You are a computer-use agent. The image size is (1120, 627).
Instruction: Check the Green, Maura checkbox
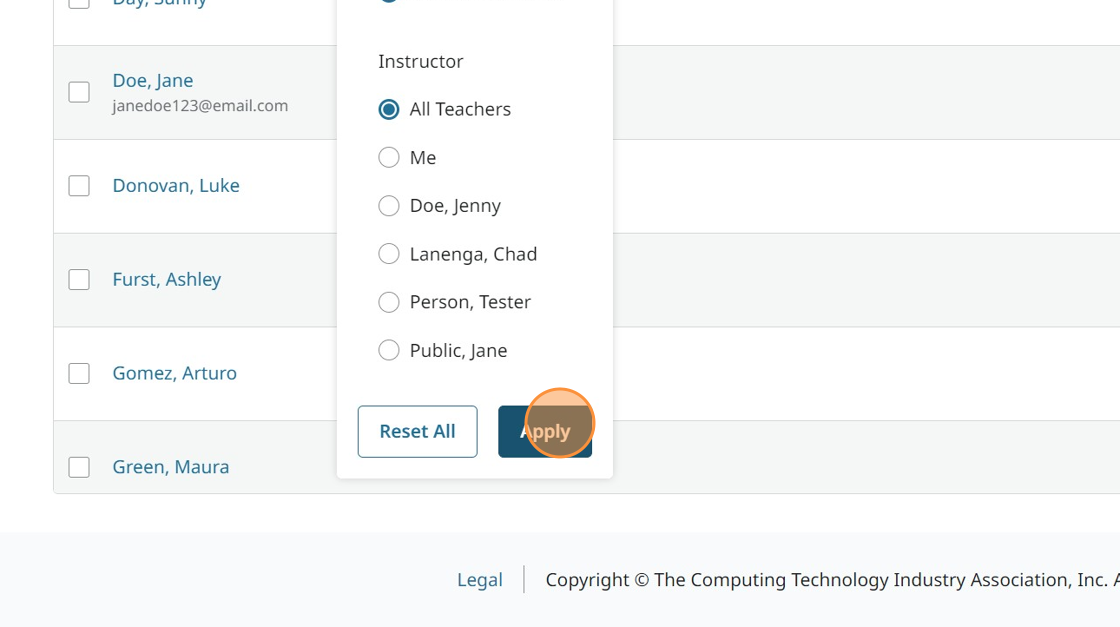point(79,467)
